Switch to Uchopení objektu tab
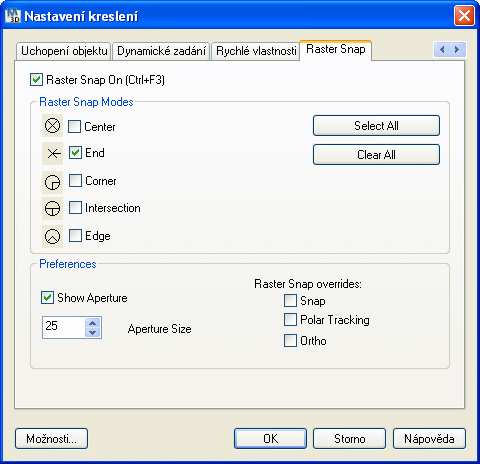 [x=64, y=51]
